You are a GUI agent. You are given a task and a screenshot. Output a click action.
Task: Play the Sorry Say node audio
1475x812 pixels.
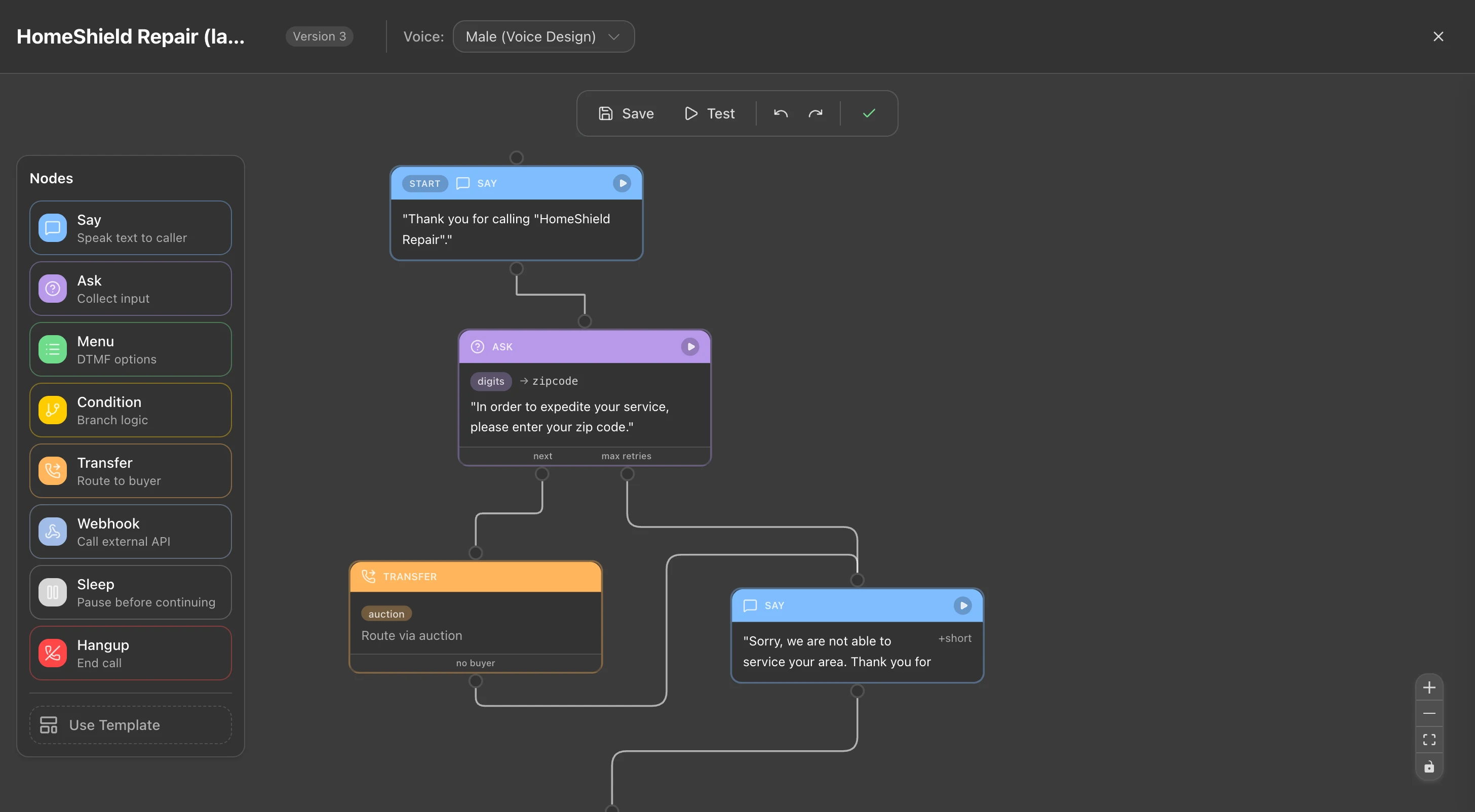963,605
